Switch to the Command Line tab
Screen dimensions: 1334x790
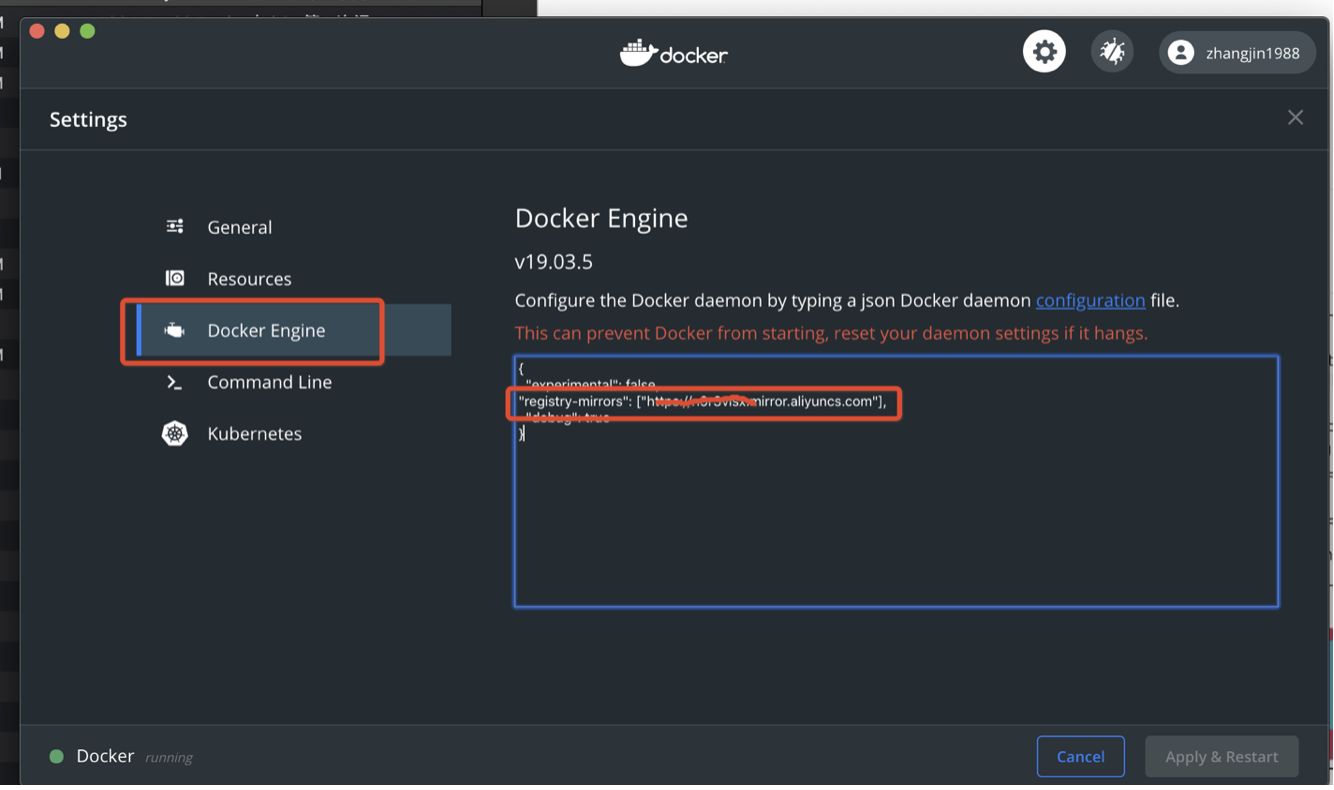(x=294, y=382)
